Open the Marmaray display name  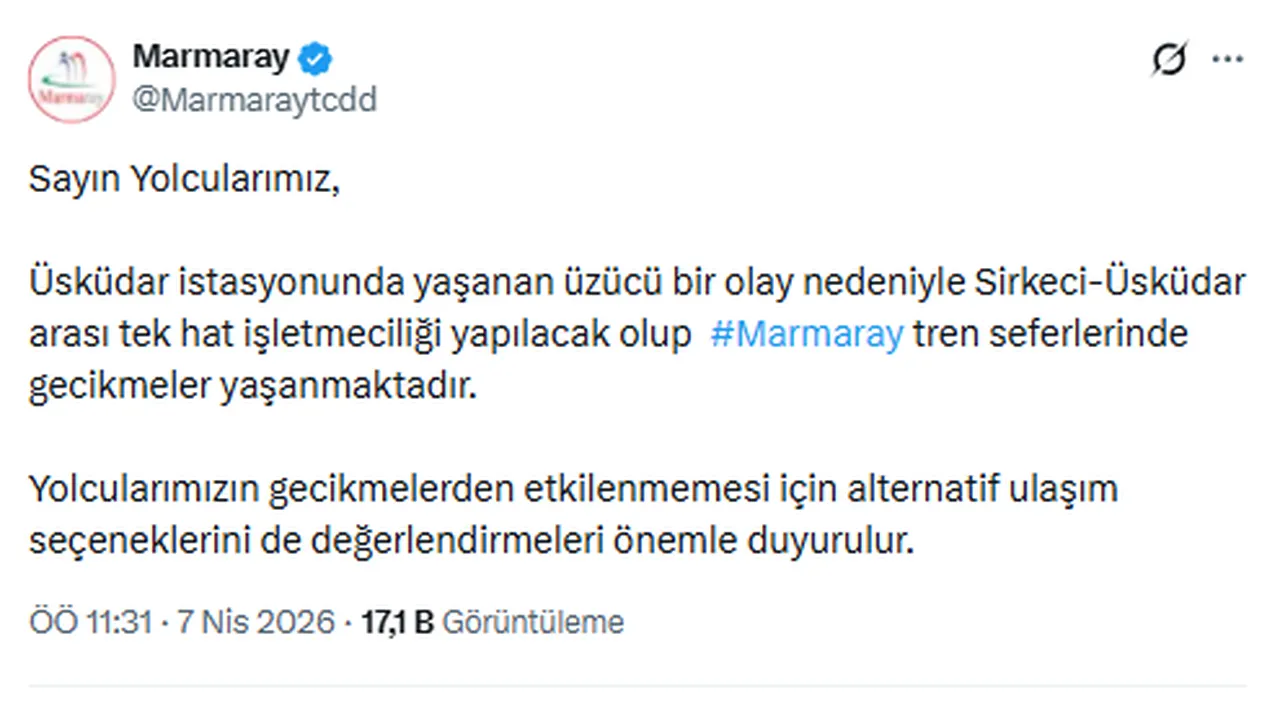point(212,57)
